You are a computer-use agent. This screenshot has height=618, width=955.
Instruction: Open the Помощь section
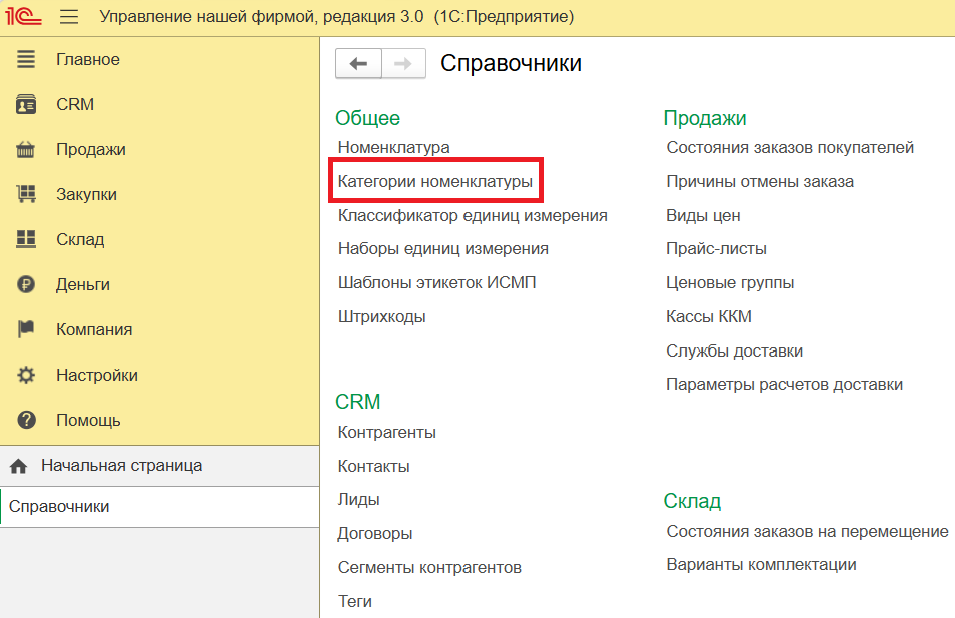pos(88,420)
